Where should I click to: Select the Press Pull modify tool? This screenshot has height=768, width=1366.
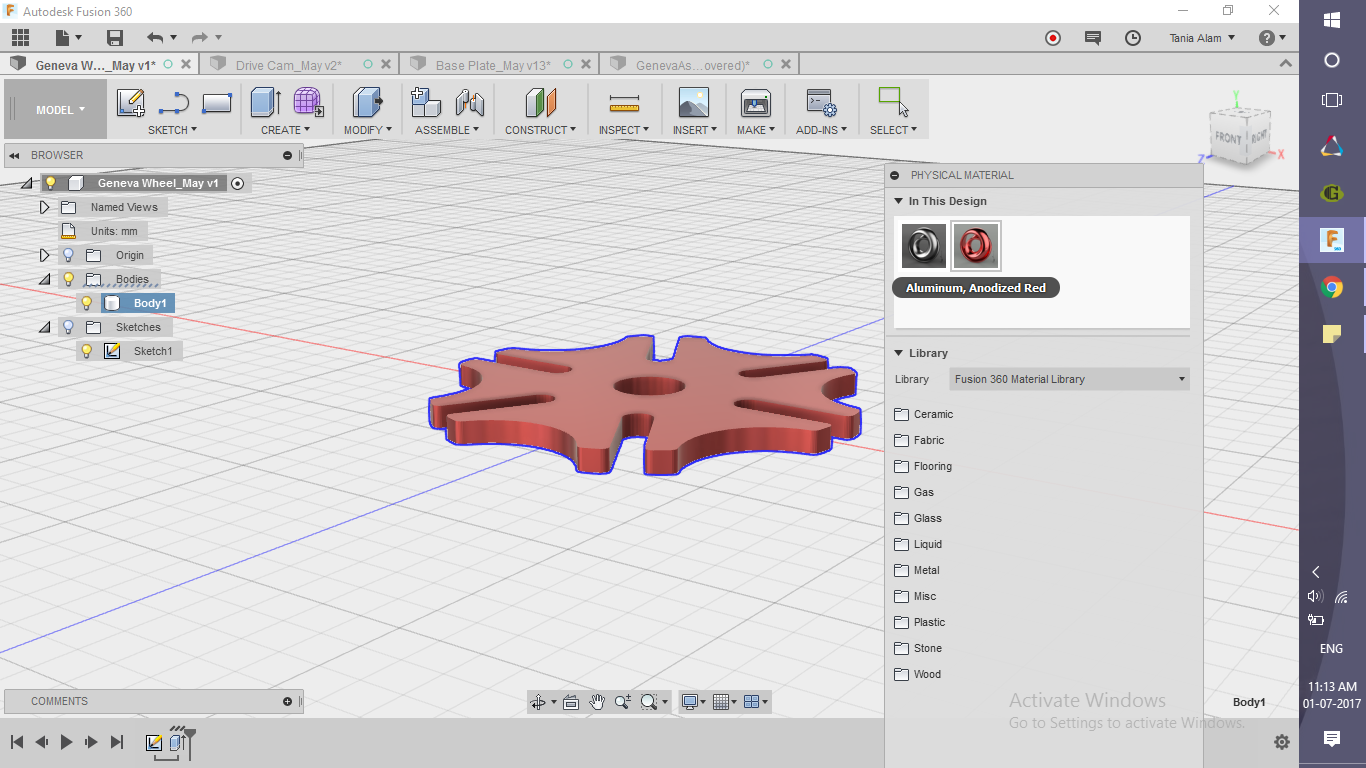[368, 102]
